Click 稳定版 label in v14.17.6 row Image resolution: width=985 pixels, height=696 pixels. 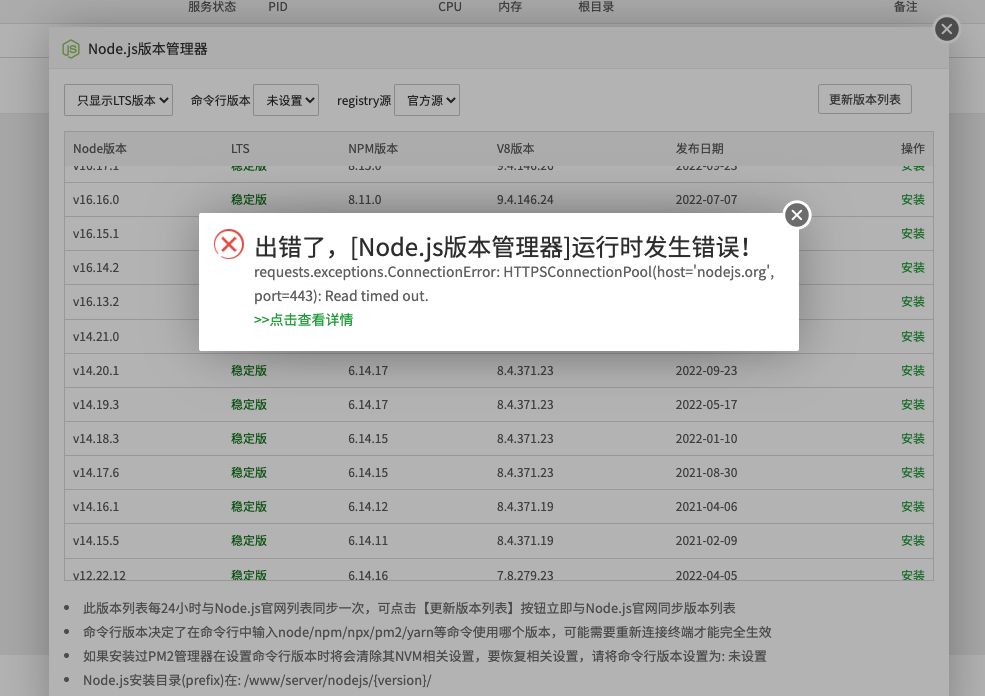pyautogui.click(x=249, y=472)
